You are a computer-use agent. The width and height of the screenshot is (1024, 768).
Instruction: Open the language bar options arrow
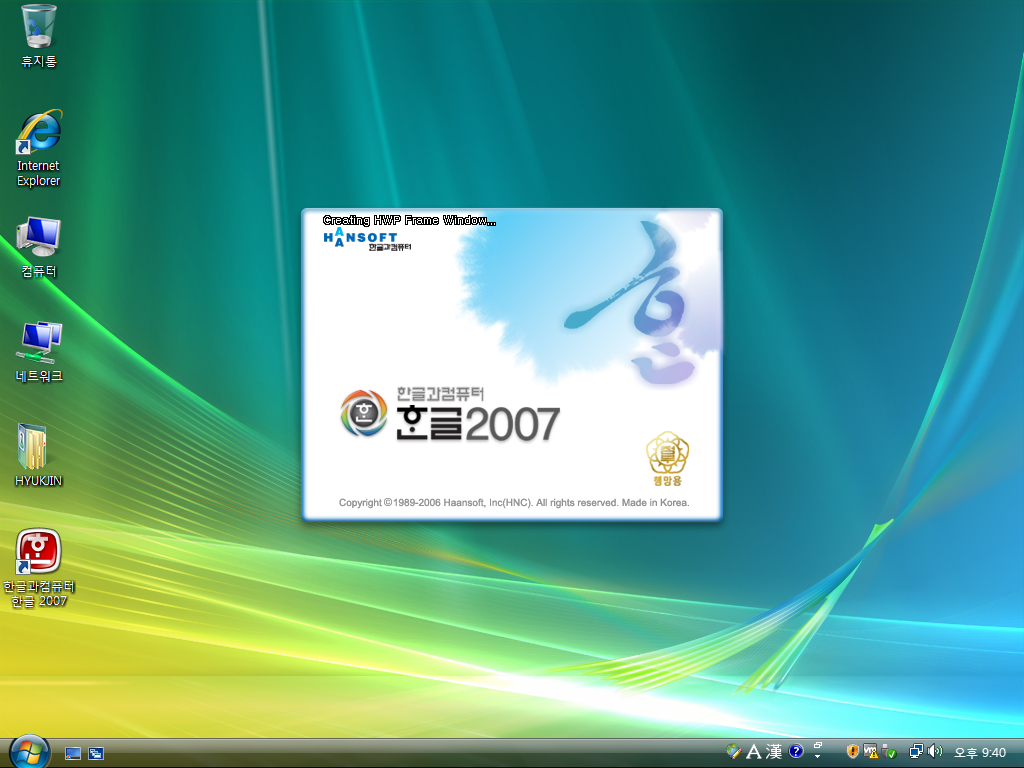click(818, 757)
